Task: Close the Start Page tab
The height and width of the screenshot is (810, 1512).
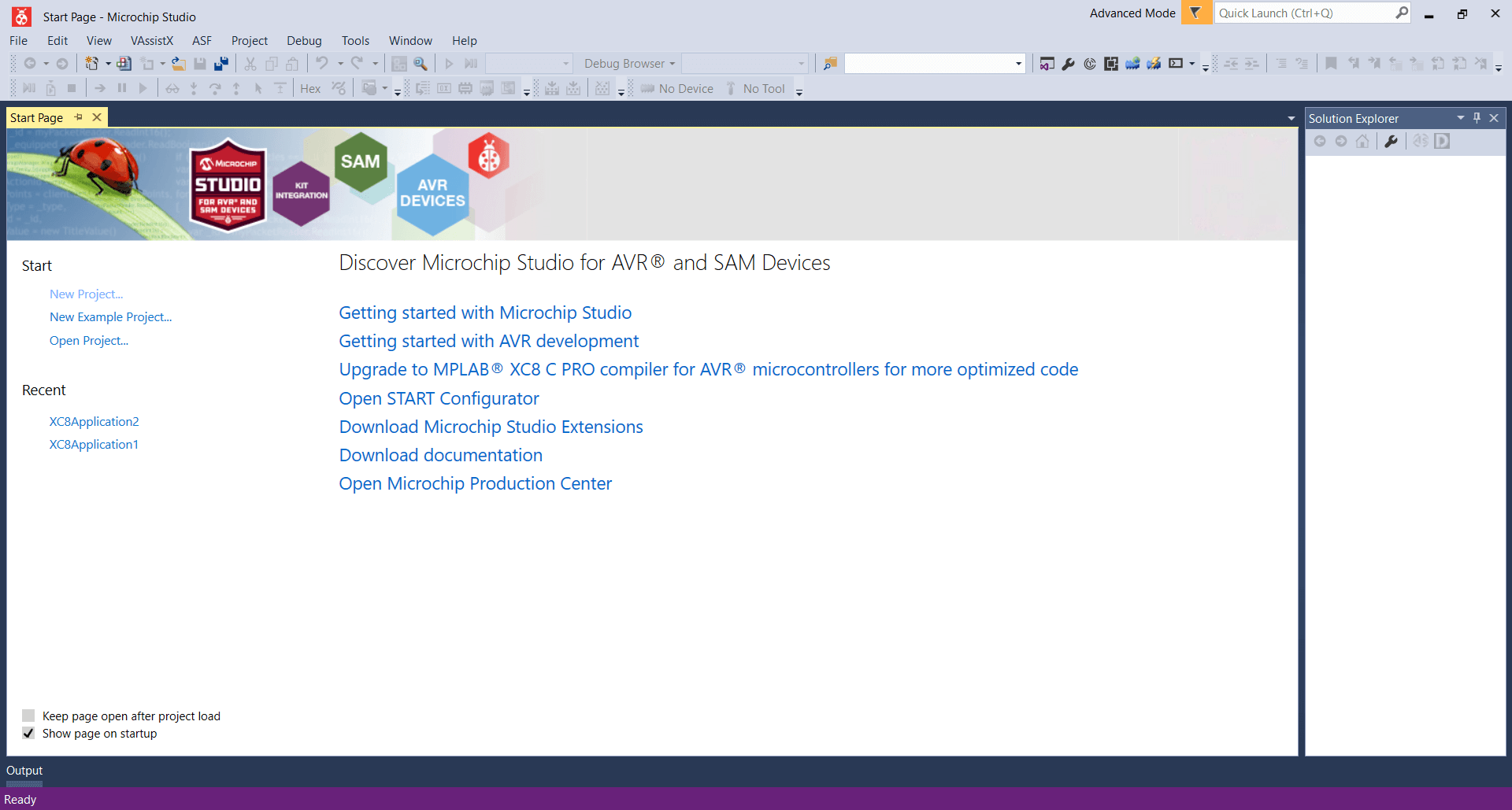Action: (x=97, y=117)
